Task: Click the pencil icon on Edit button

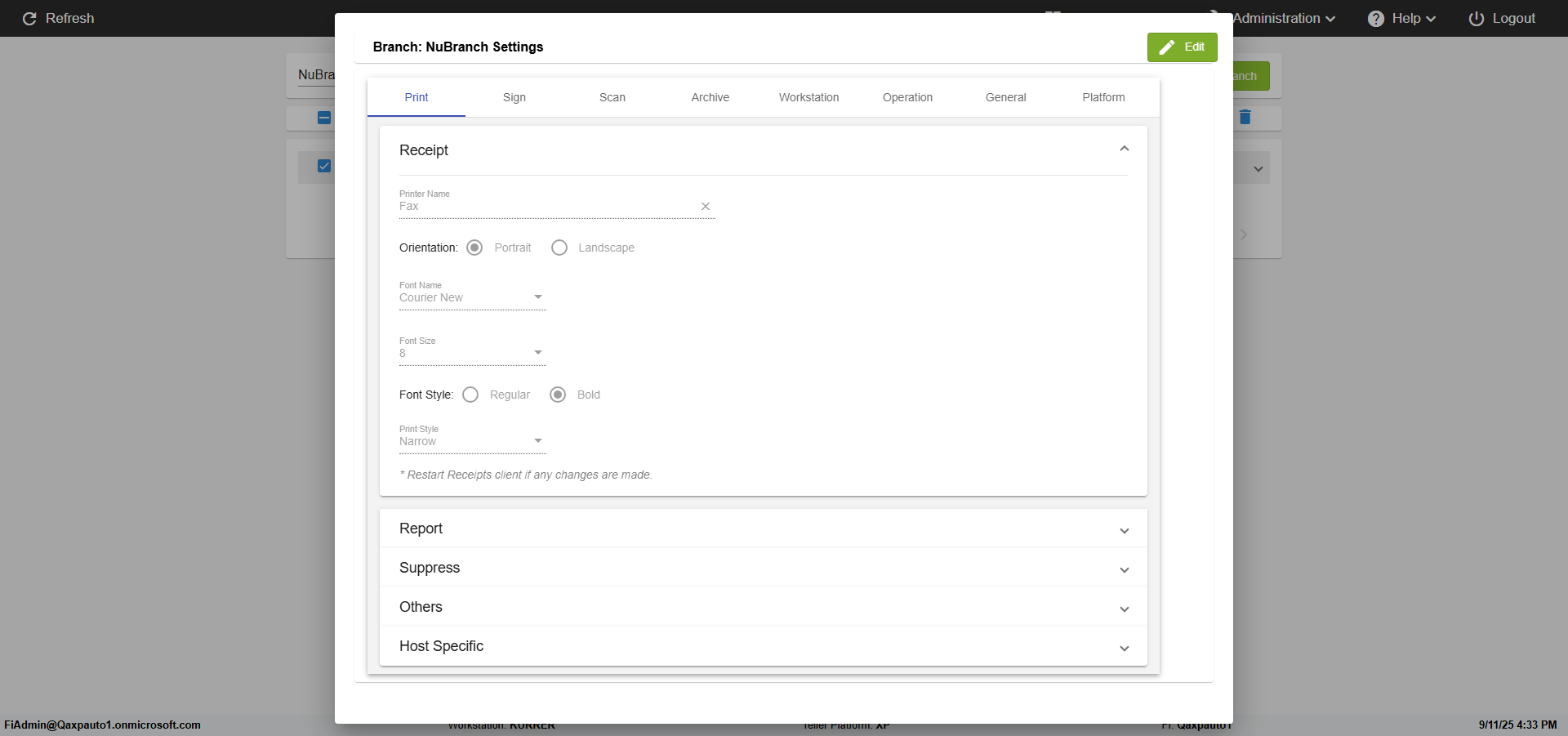Action: pos(1167,47)
